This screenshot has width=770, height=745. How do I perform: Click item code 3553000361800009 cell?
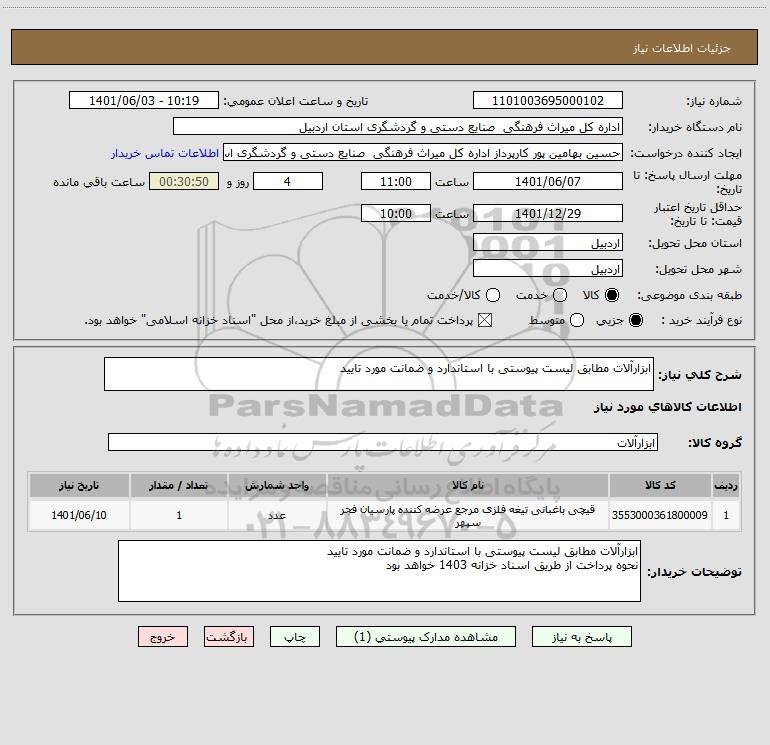click(660, 515)
